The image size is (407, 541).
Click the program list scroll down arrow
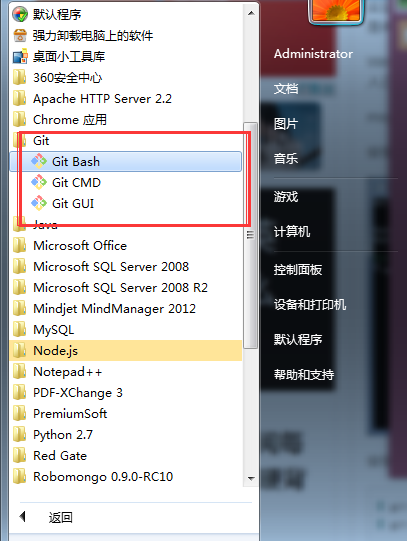tap(251, 479)
